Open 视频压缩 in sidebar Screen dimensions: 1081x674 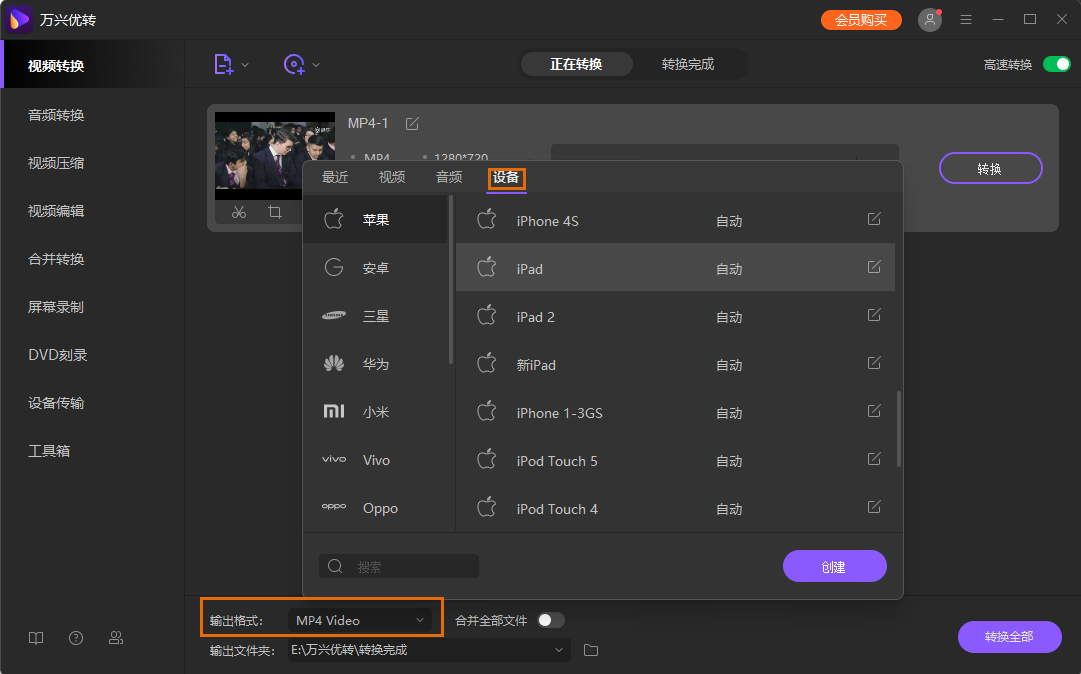pyautogui.click(x=56, y=163)
